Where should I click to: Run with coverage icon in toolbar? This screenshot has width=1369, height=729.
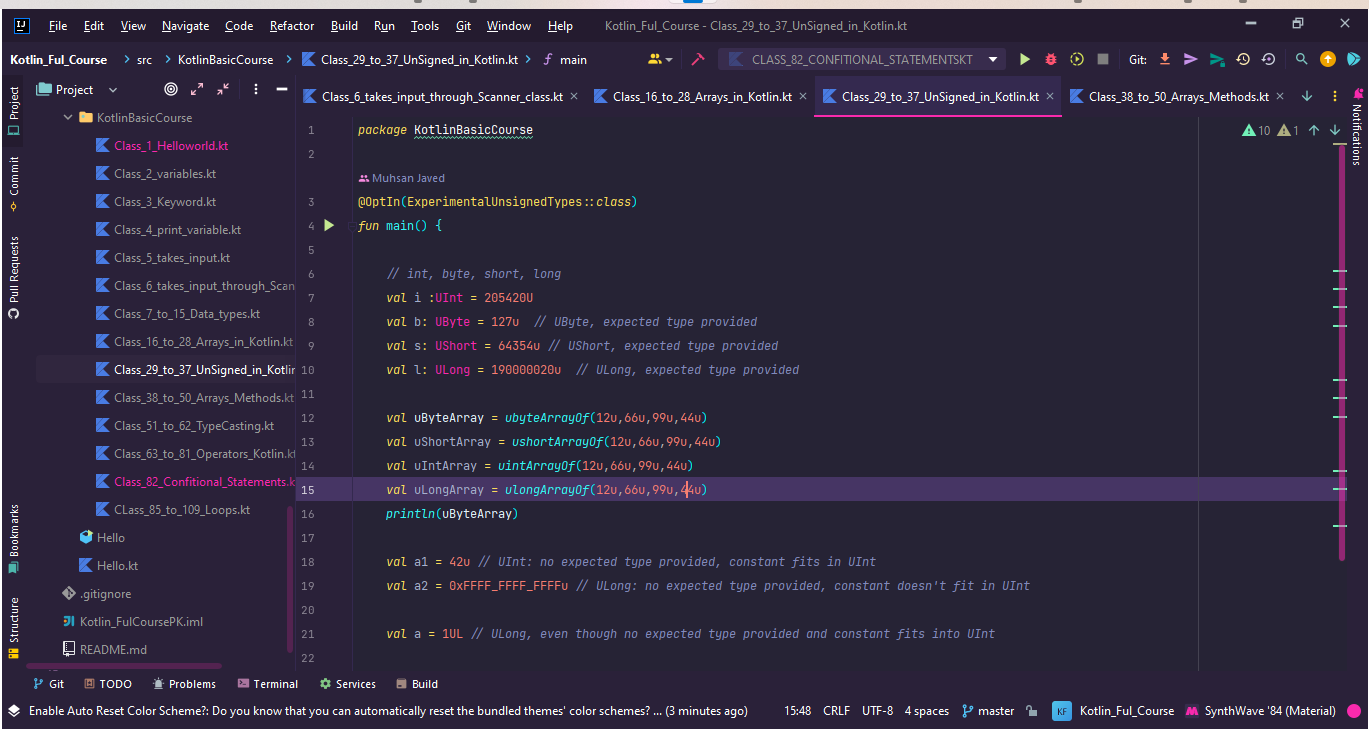coord(1077,60)
